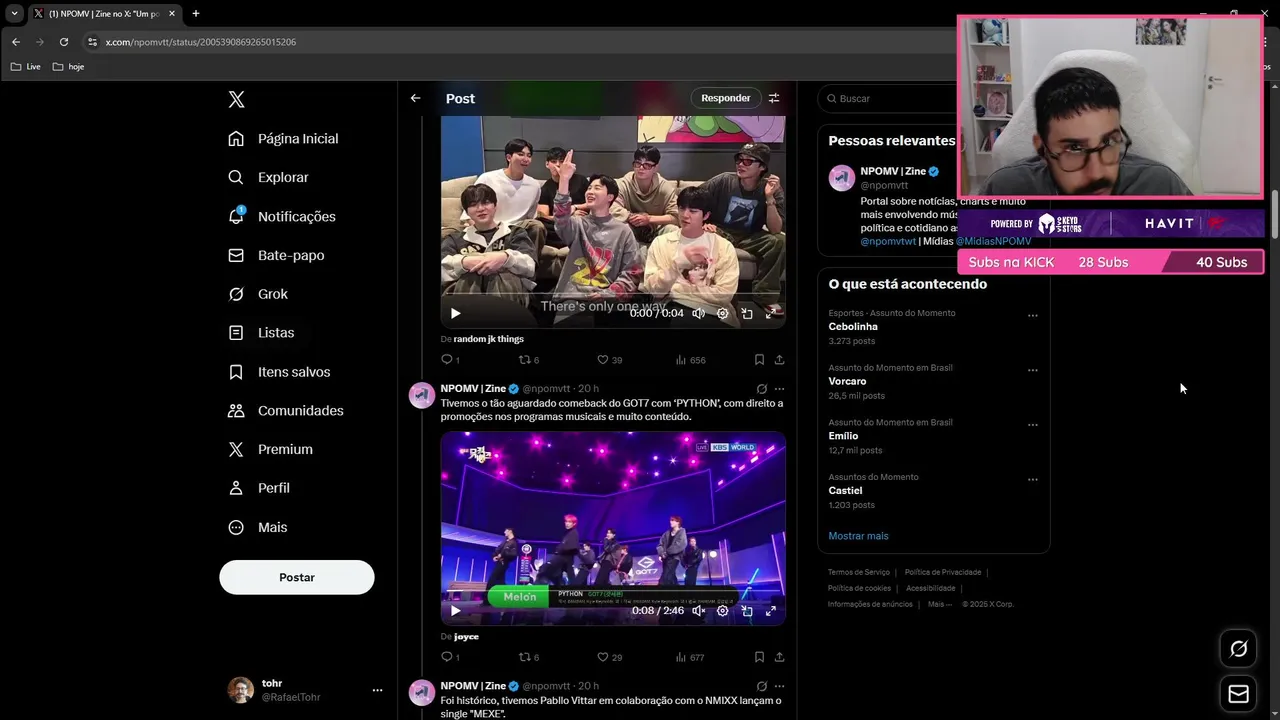Open the floating messages button
The height and width of the screenshot is (720, 1280).
pos(1238,694)
